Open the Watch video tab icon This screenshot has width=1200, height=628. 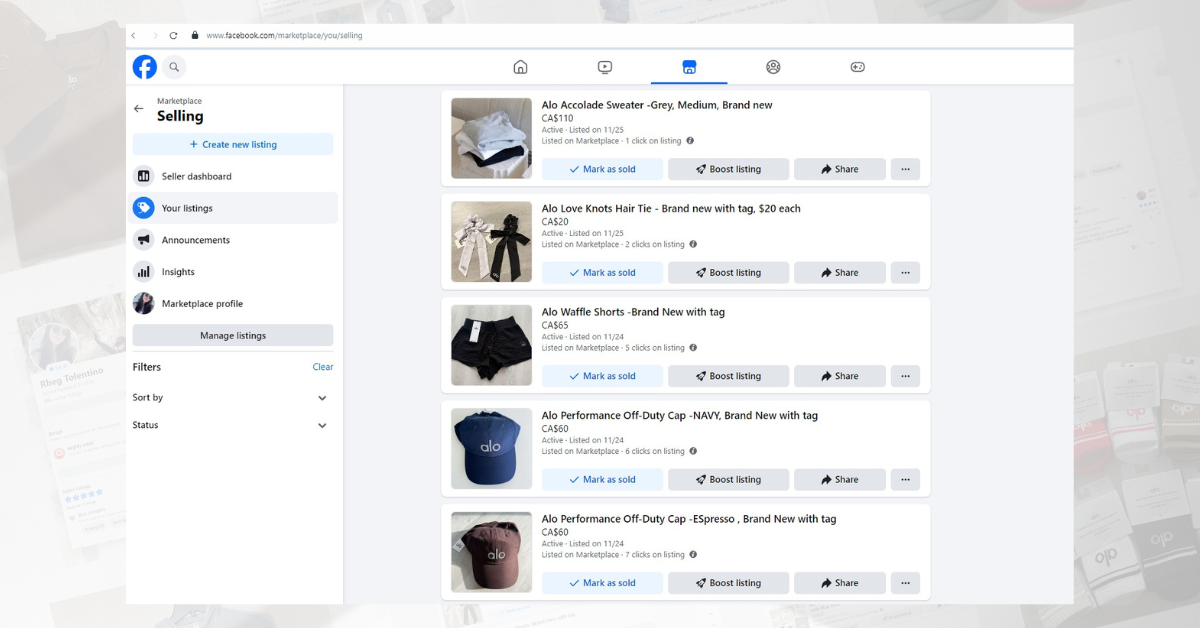[605, 67]
